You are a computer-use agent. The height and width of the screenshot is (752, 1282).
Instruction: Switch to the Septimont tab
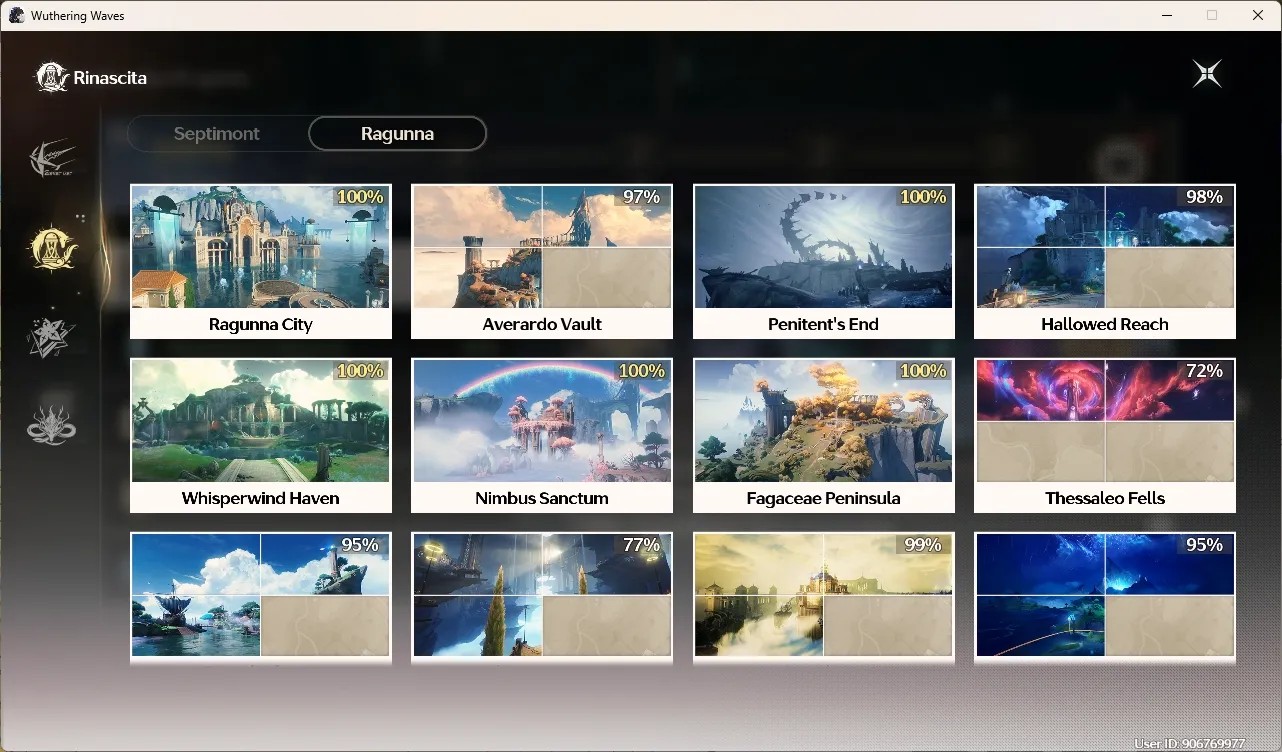[217, 133]
